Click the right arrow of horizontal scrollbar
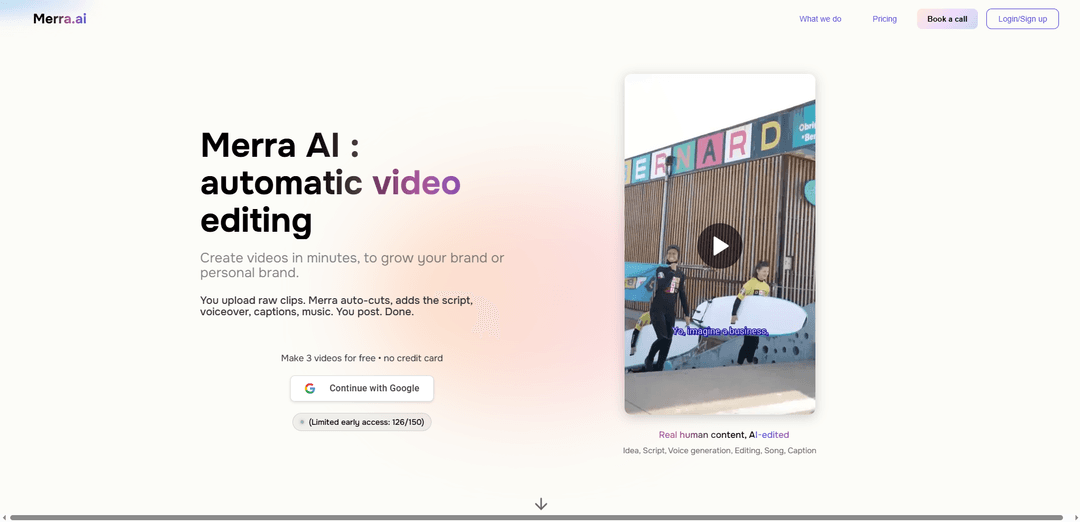Viewport: 1080px width, 522px height. click(1075, 517)
